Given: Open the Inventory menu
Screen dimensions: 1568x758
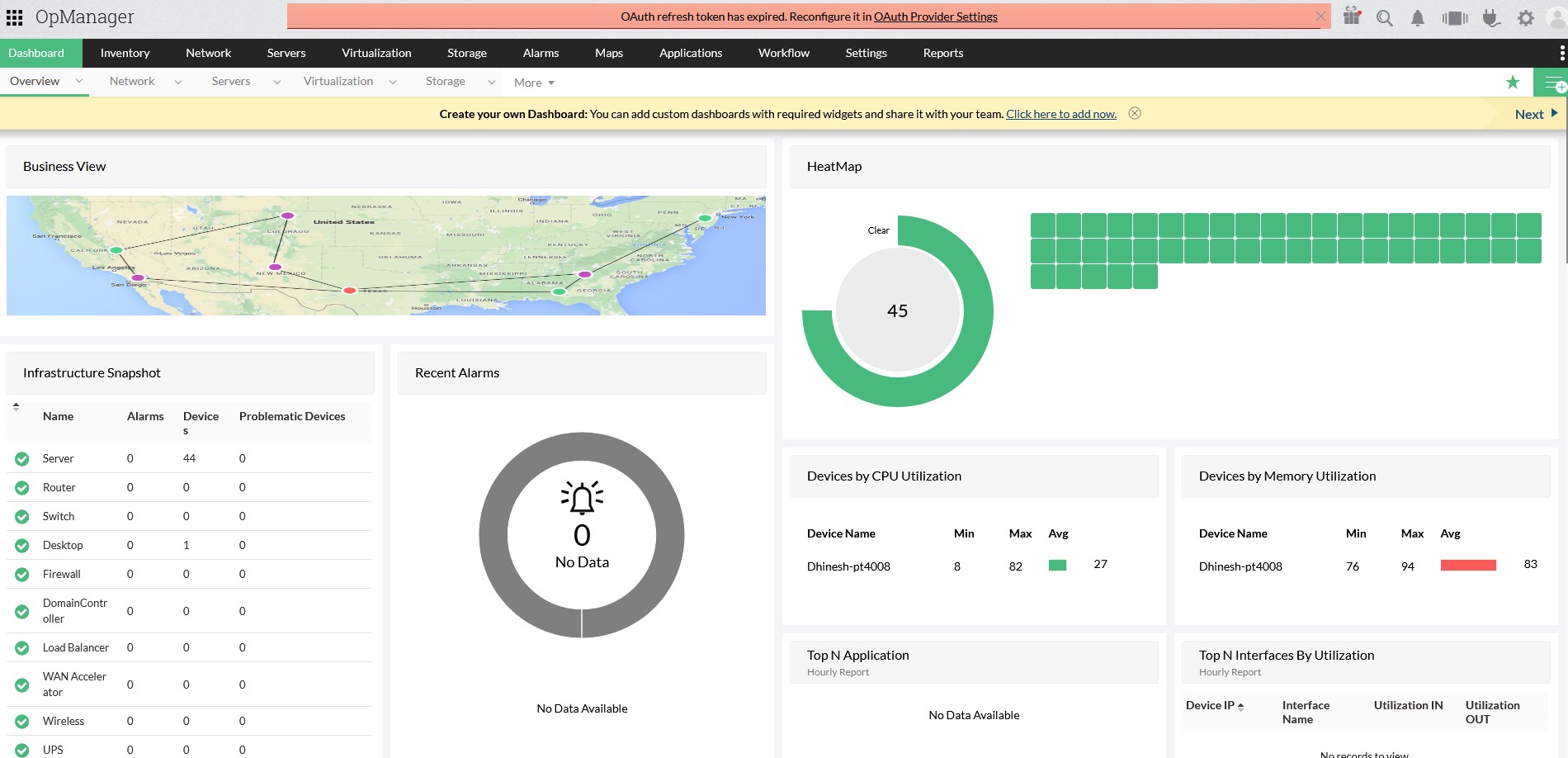Looking at the screenshot, I should pos(125,53).
